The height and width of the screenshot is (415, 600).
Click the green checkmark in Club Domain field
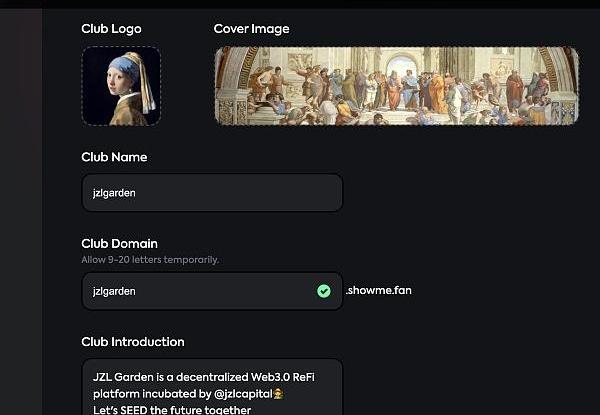pyautogui.click(x=323, y=291)
